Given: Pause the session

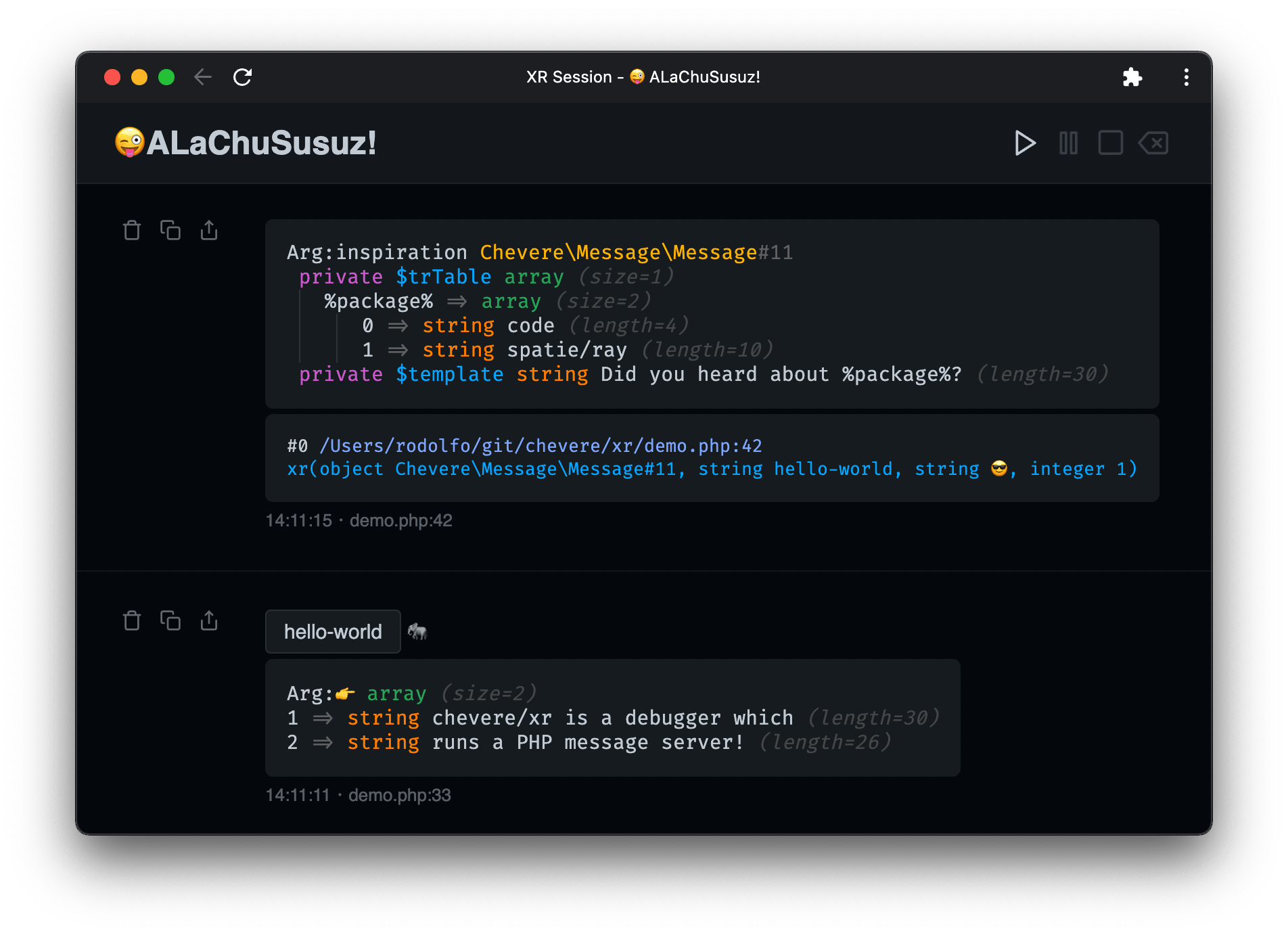Looking at the screenshot, I should (x=1068, y=143).
